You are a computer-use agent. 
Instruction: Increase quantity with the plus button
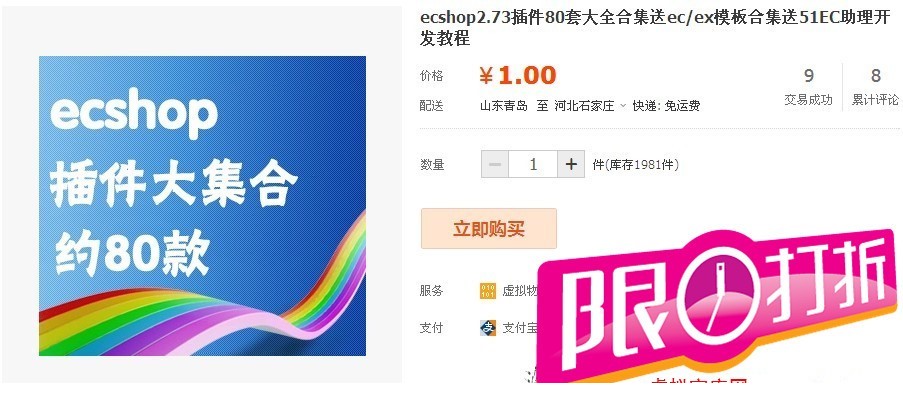(x=571, y=164)
